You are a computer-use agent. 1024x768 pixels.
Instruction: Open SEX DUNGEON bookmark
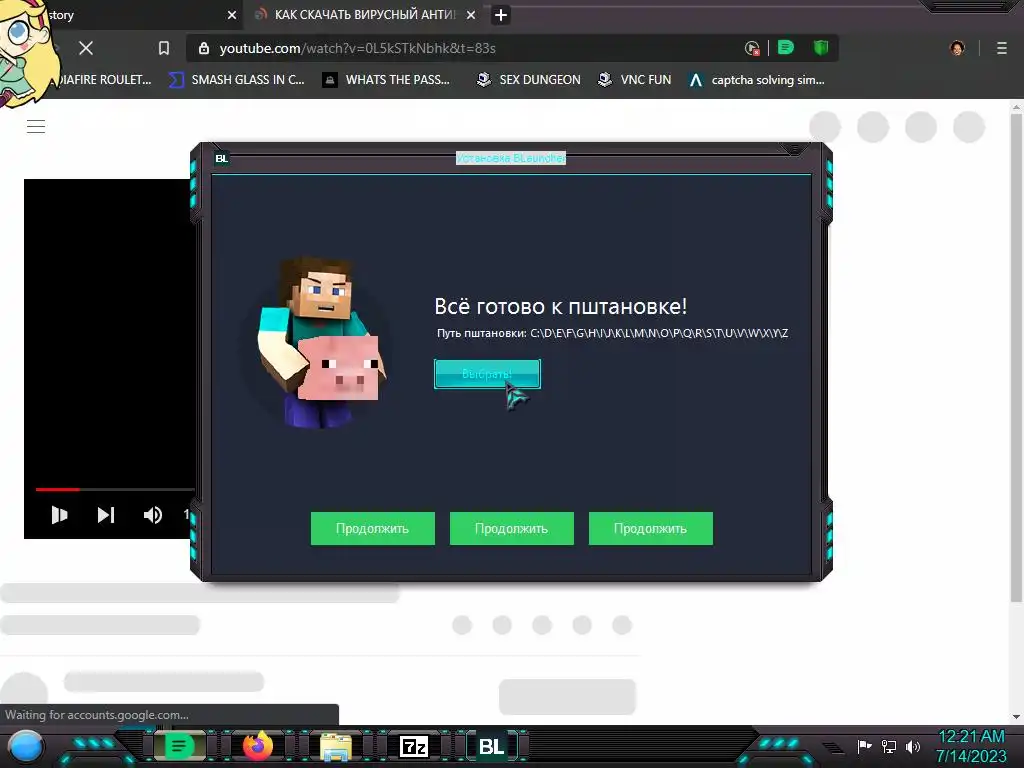point(528,80)
